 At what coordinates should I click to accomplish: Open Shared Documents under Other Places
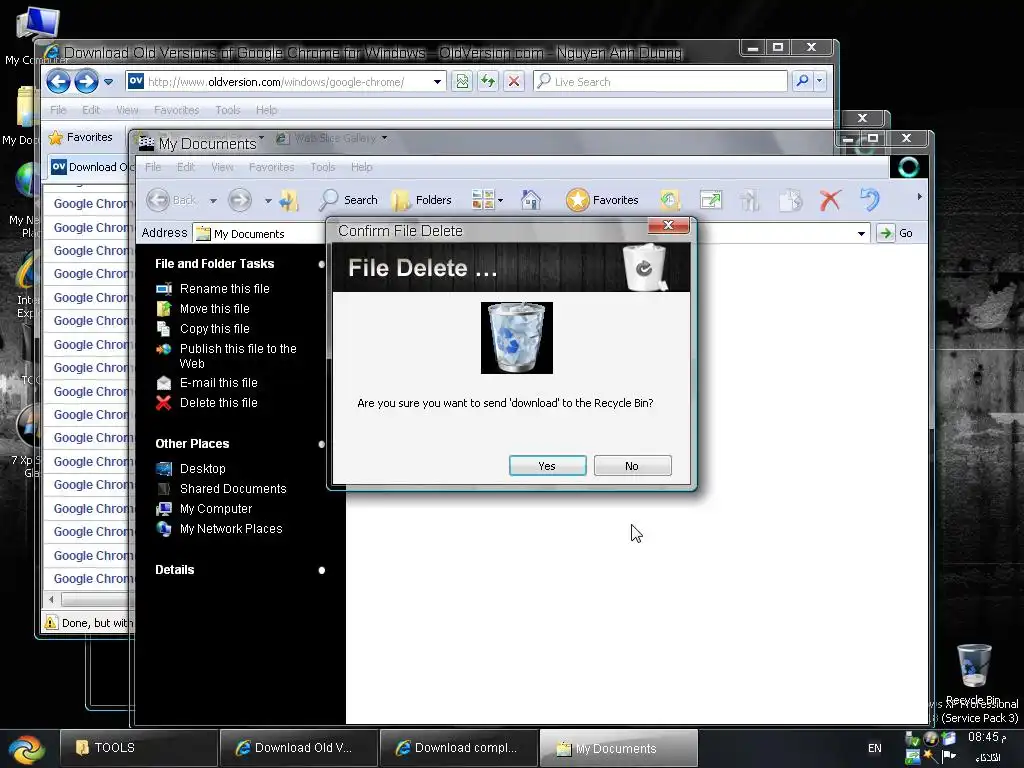tap(232, 488)
